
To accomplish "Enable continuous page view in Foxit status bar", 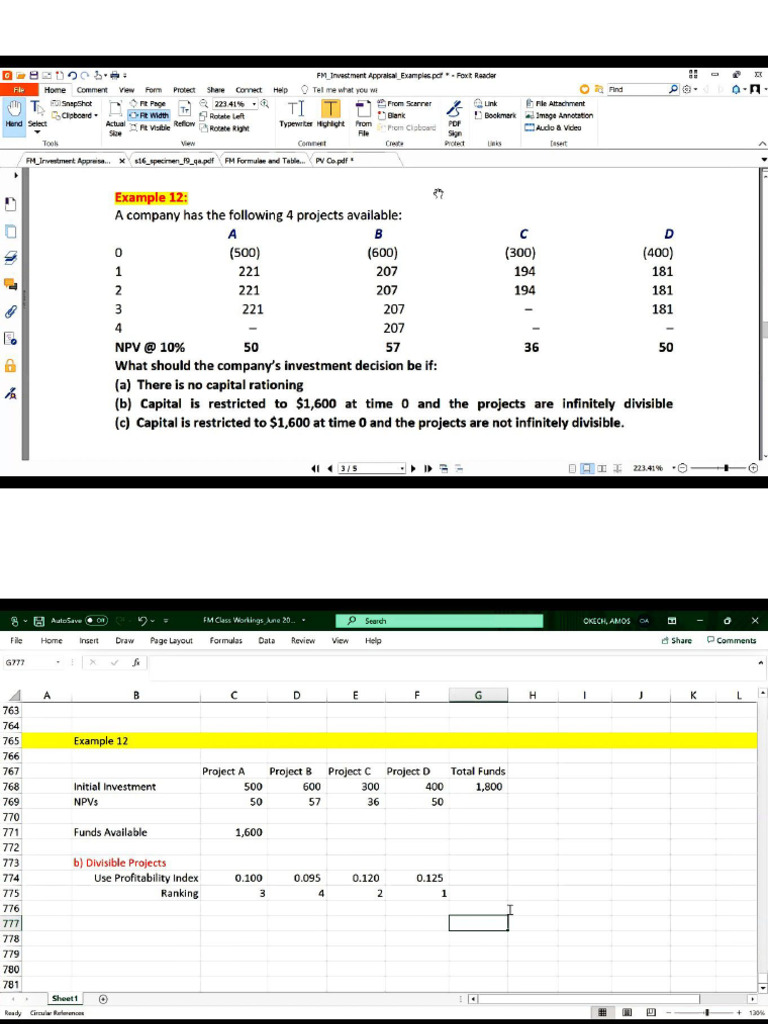I will [x=587, y=468].
